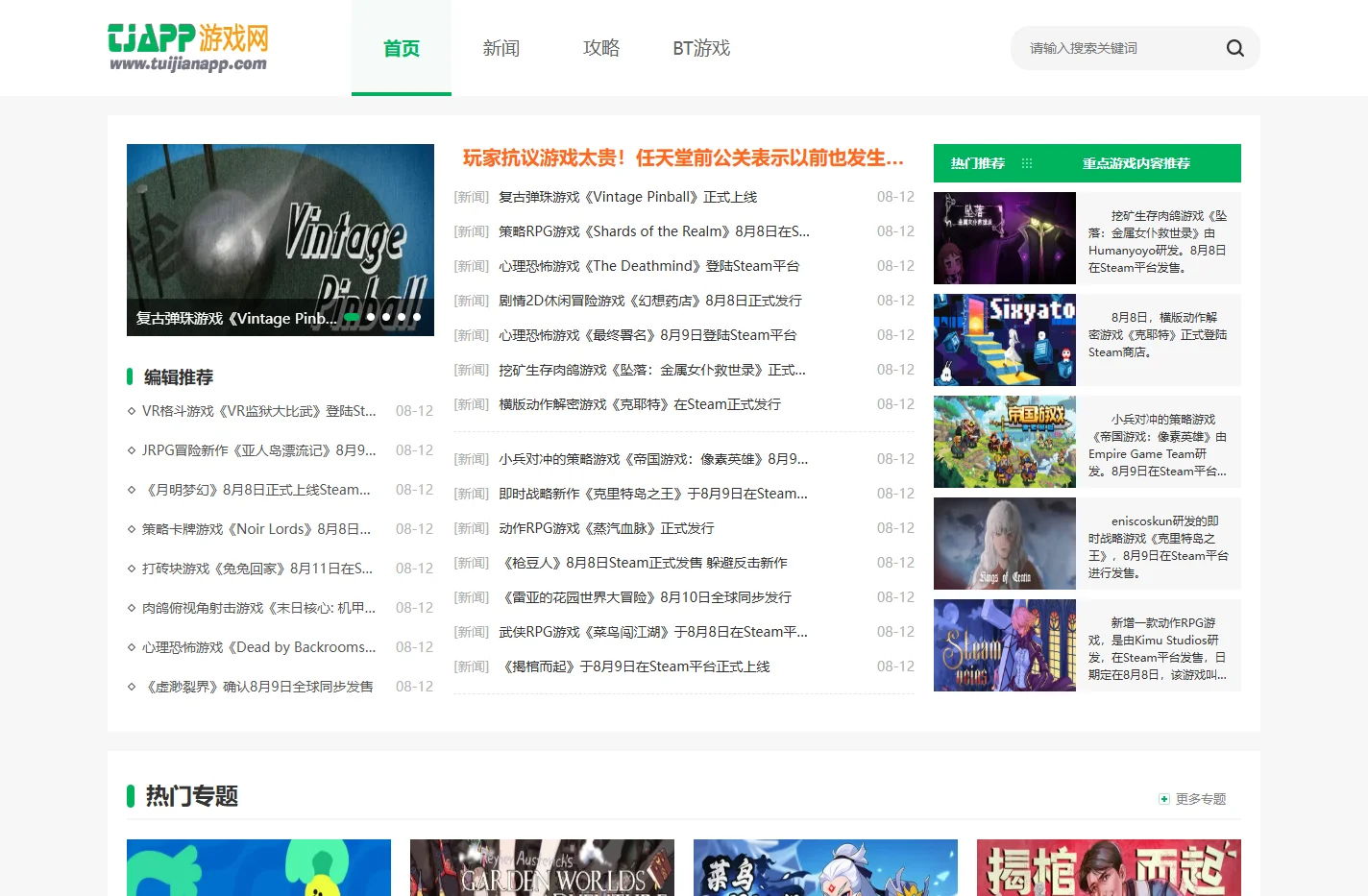The image size is (1368, 896).
Task: Open the 帝国游戏 pixel game thumbnail
Action: pyautogui.click(x=1005, y=442)
